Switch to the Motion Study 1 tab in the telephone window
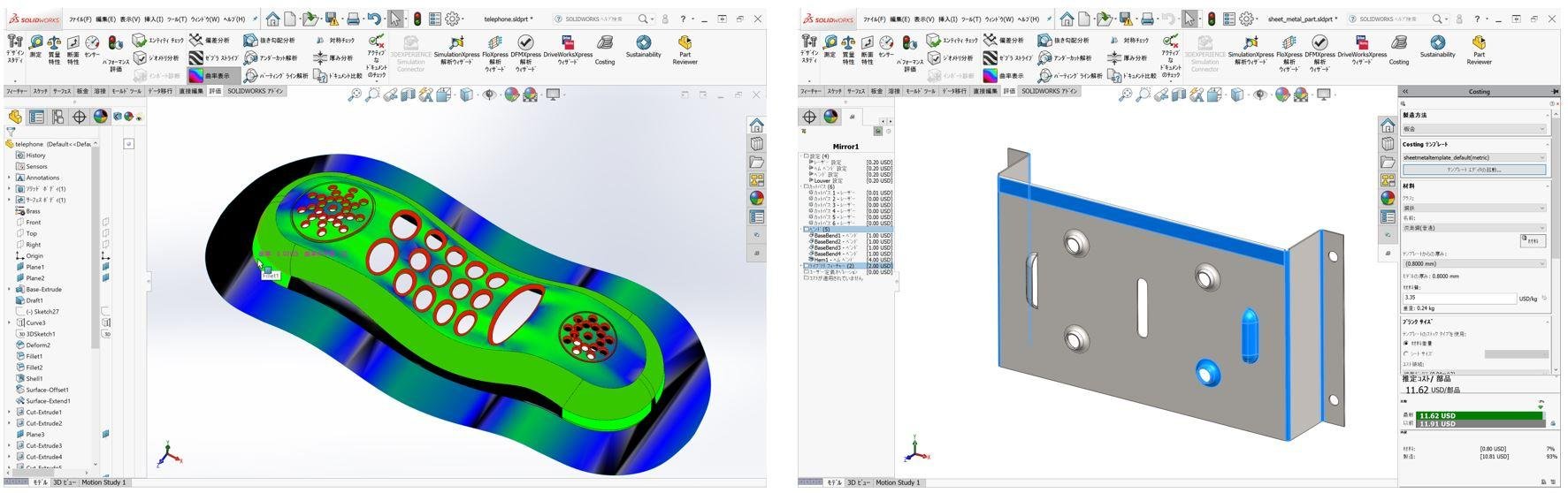This screenshot has width=1568, height=493. pyautogui.click(x=104, y=482)
